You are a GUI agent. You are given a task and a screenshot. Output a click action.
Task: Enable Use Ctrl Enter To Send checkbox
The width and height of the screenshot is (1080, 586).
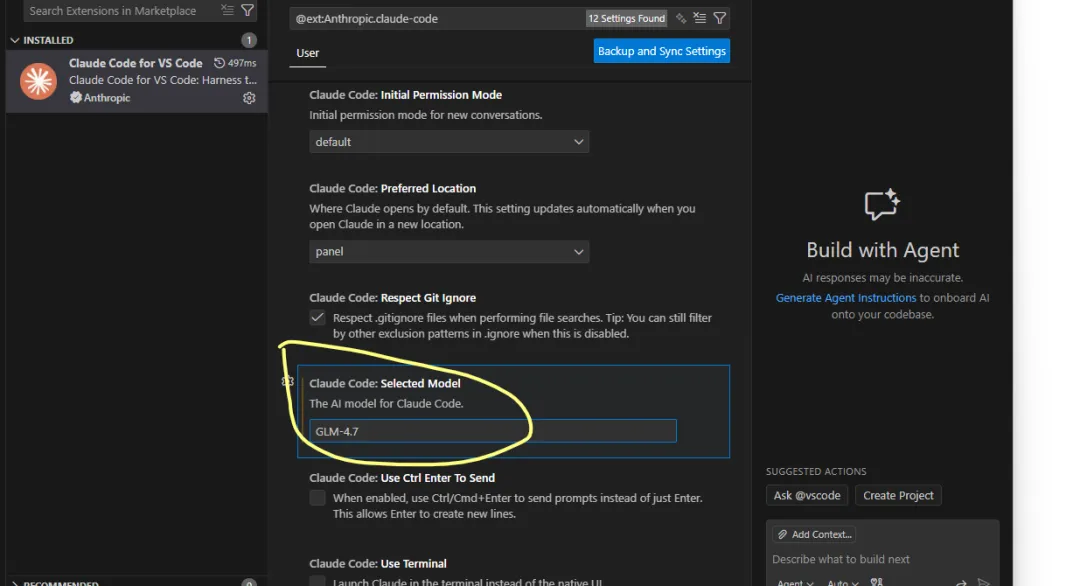(317, 498)
